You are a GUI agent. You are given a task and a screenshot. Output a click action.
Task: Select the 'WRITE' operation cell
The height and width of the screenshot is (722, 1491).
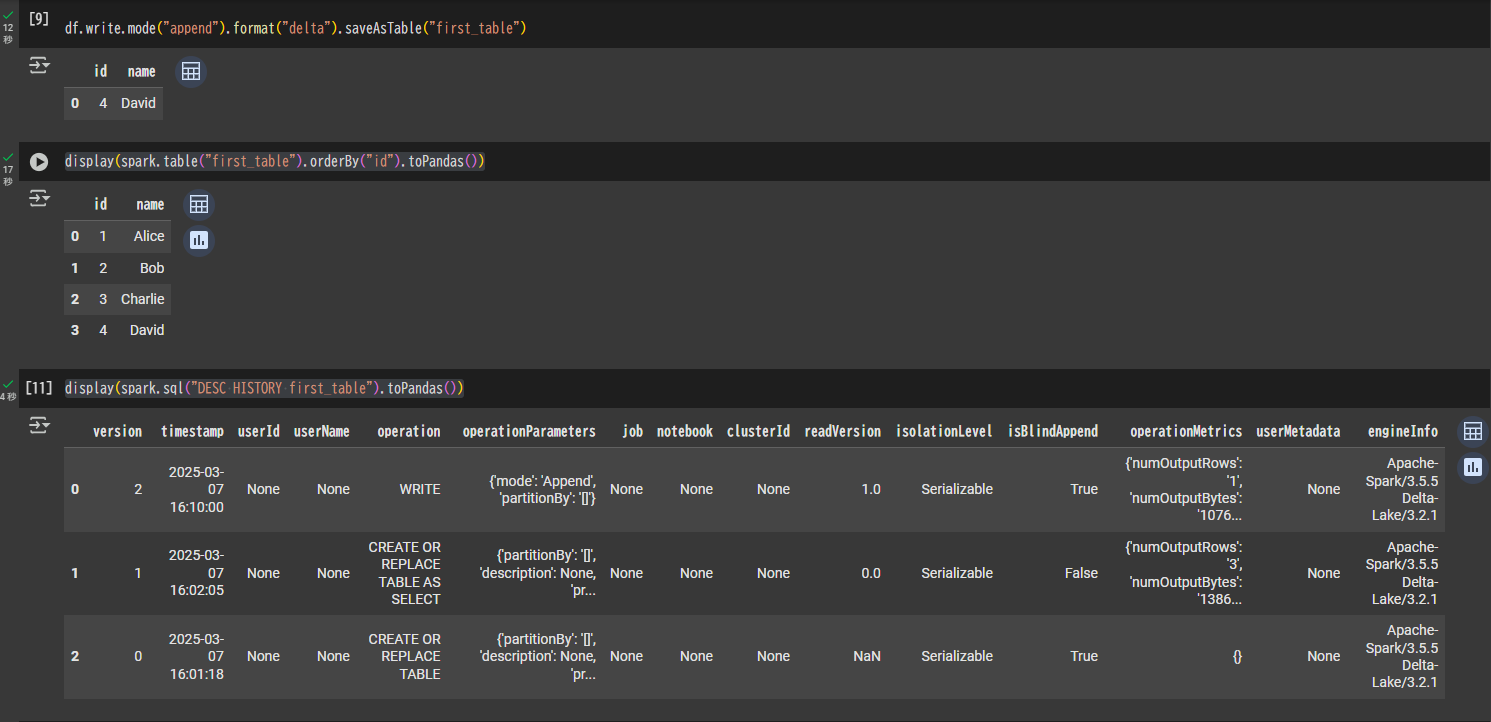[420, 490]
